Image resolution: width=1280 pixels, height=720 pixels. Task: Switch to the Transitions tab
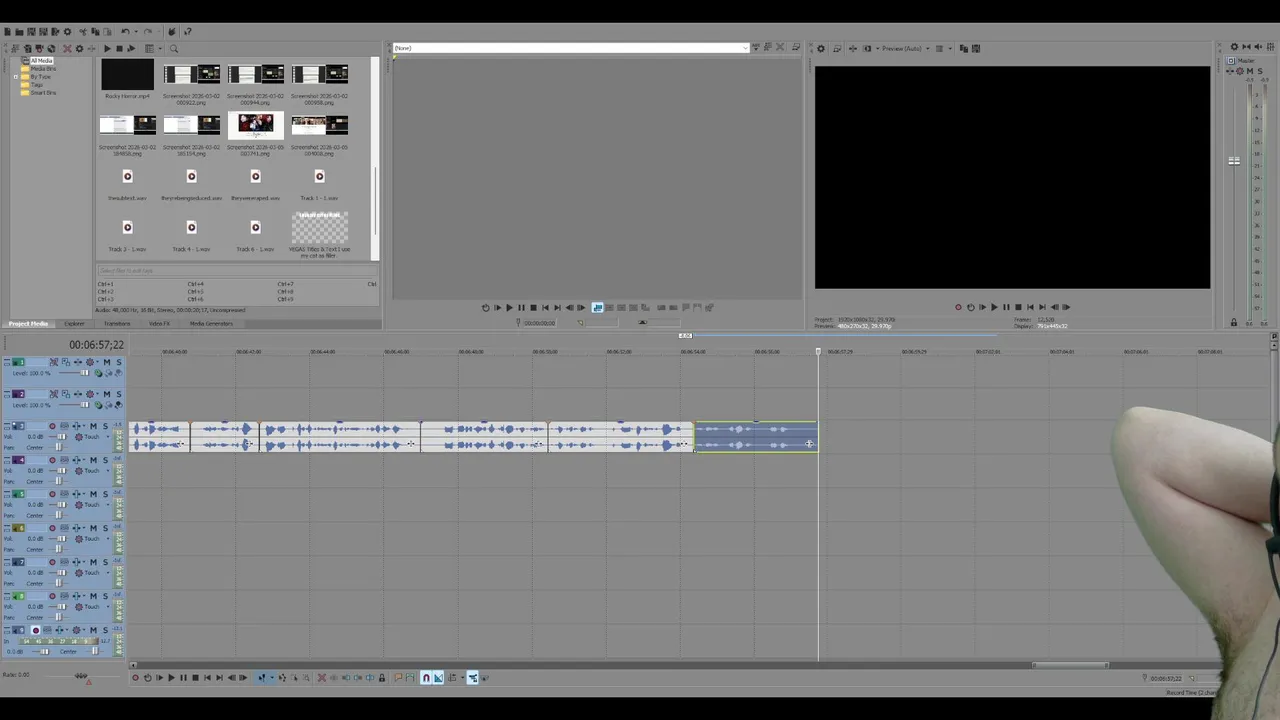click(117, 324)
